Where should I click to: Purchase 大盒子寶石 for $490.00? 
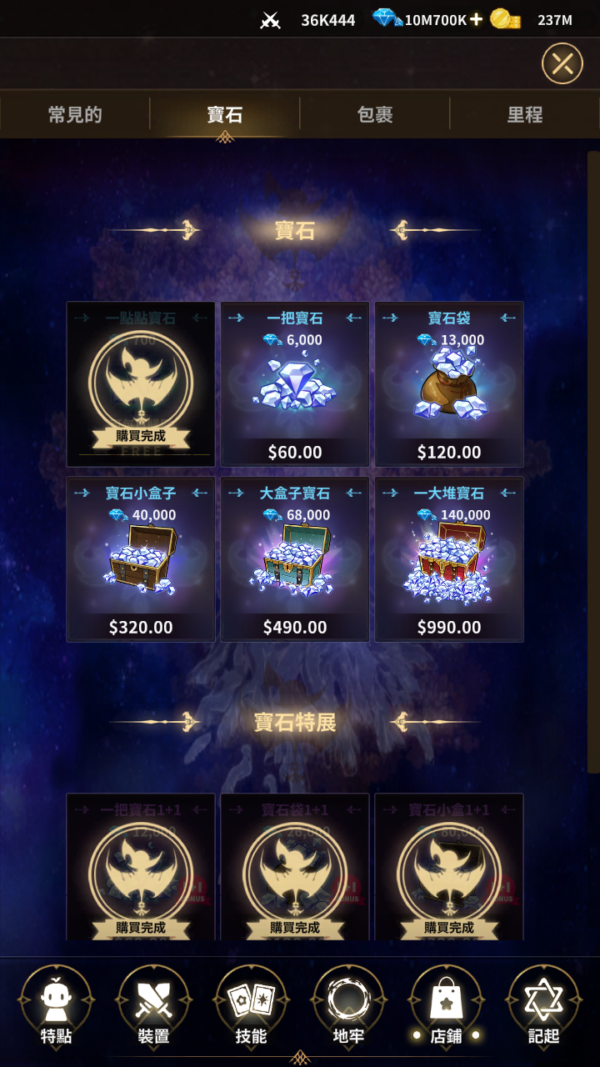coord(295,559)
